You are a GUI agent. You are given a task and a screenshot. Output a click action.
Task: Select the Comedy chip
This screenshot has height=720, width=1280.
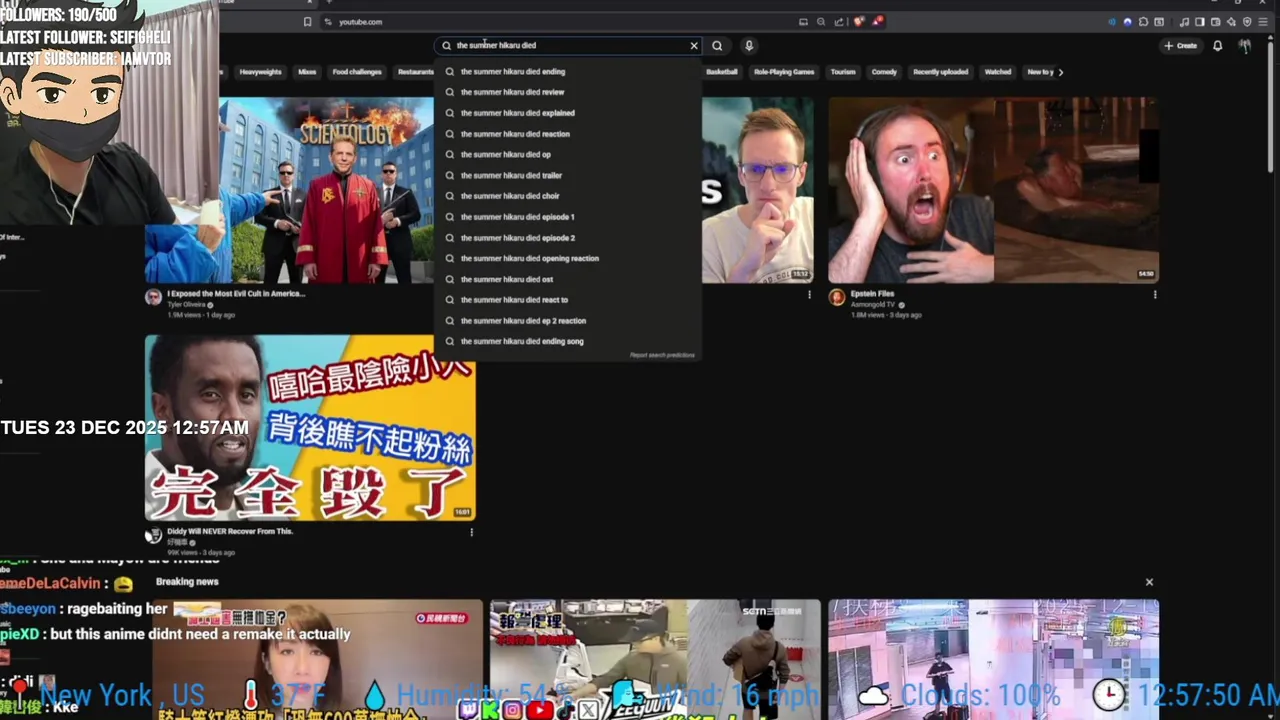pos(884,72)
